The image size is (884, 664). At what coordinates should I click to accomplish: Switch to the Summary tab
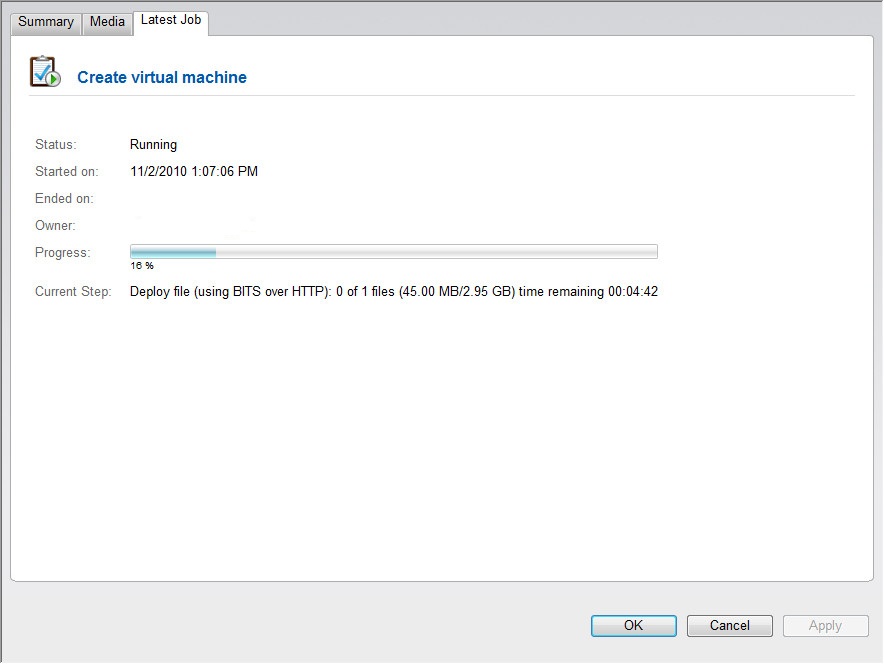pos(46,22)
